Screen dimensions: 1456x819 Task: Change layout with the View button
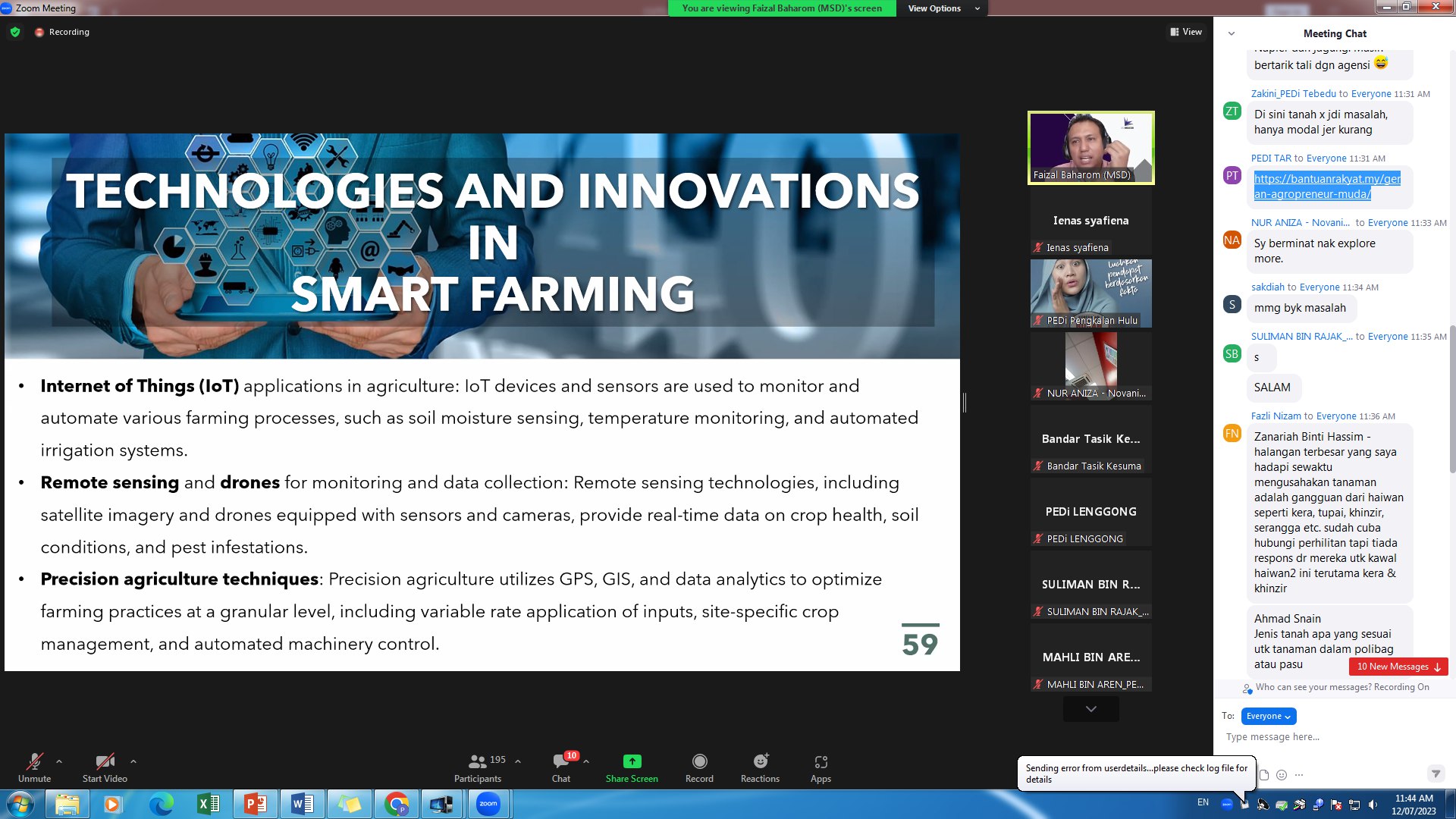1186,32
